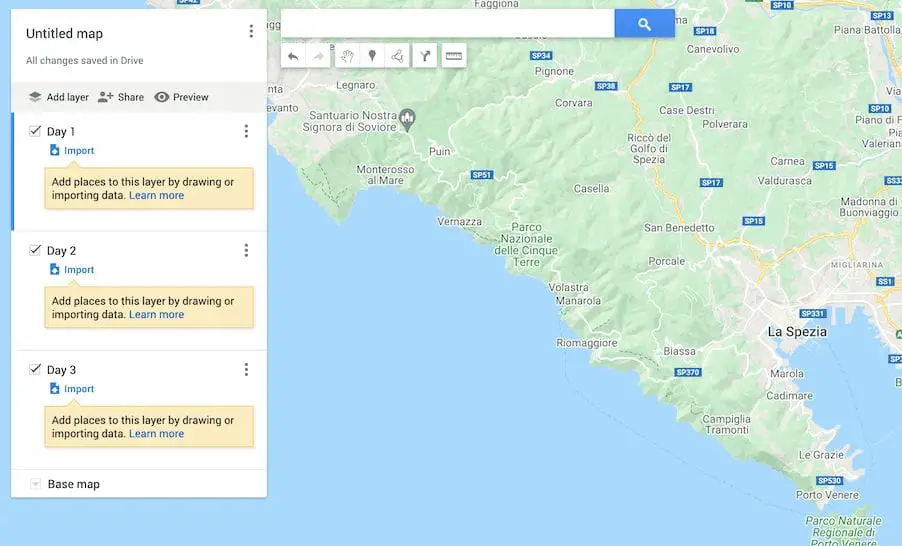Open the Day 3 layer options menu
The image size is (902, 546).
pos(246,369)
